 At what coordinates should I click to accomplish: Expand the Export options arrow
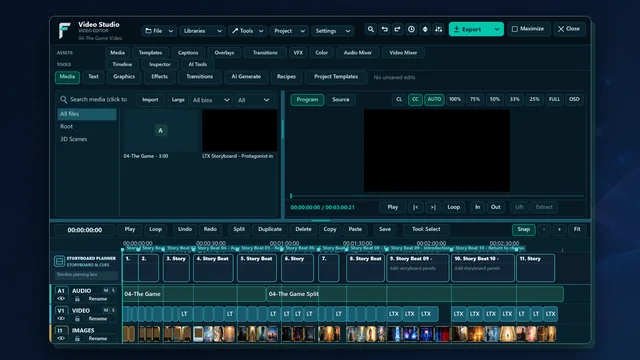[497, 29]
